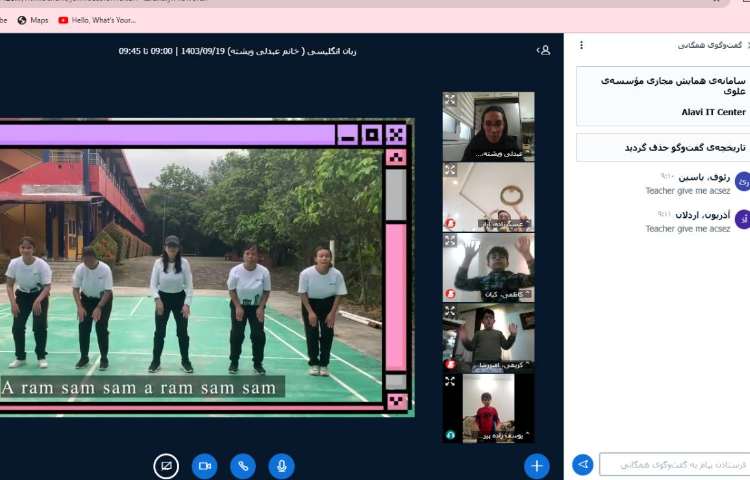Viewport: 750px width, 480px height.
Task: Toggle the microphone mute button
Action: tap(282, 466)
